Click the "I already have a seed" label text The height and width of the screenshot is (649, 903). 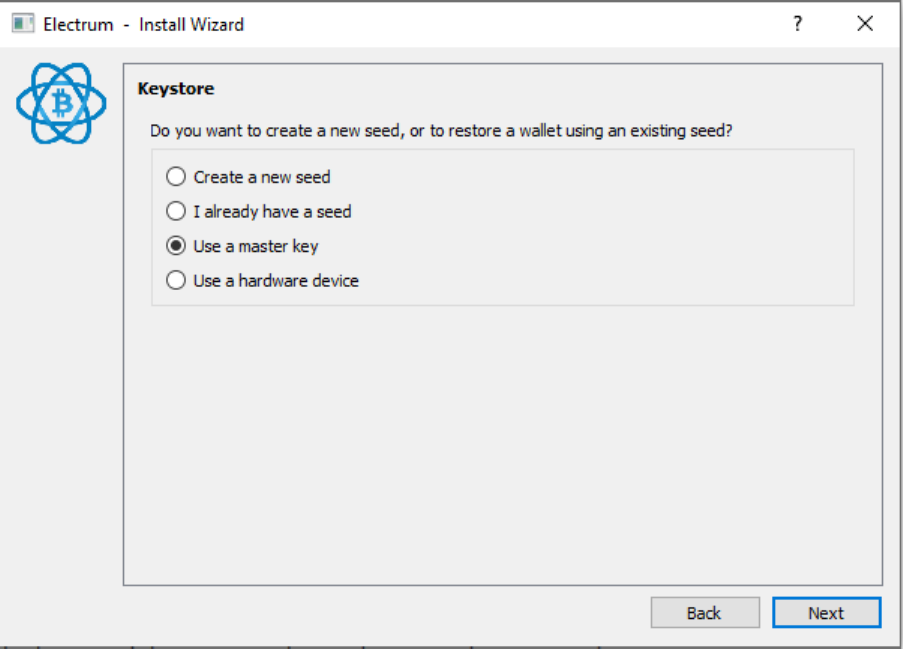[x=272, y=212]
